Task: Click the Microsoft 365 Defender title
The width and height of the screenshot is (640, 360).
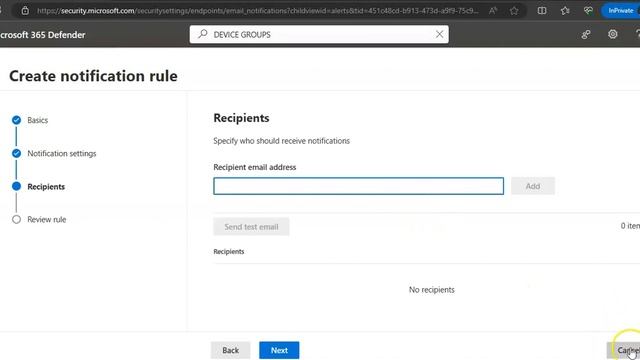Action: [x=42, y=35]
